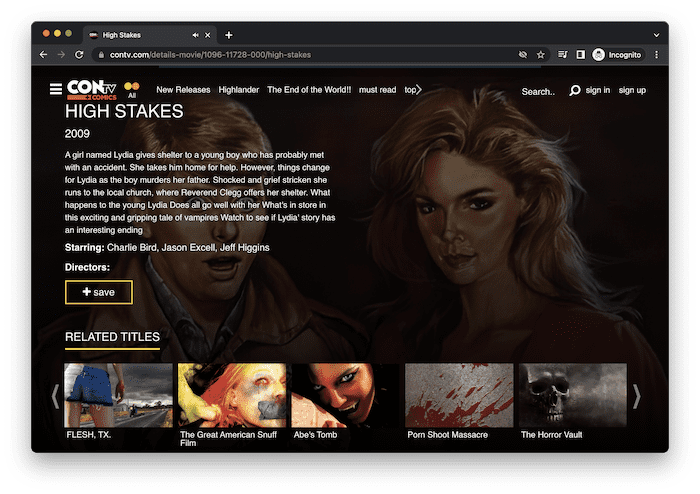Show next related titles with right arrow
Image resolution: width=700 pixels, height=494 pixels.
[x=637, y=396]
